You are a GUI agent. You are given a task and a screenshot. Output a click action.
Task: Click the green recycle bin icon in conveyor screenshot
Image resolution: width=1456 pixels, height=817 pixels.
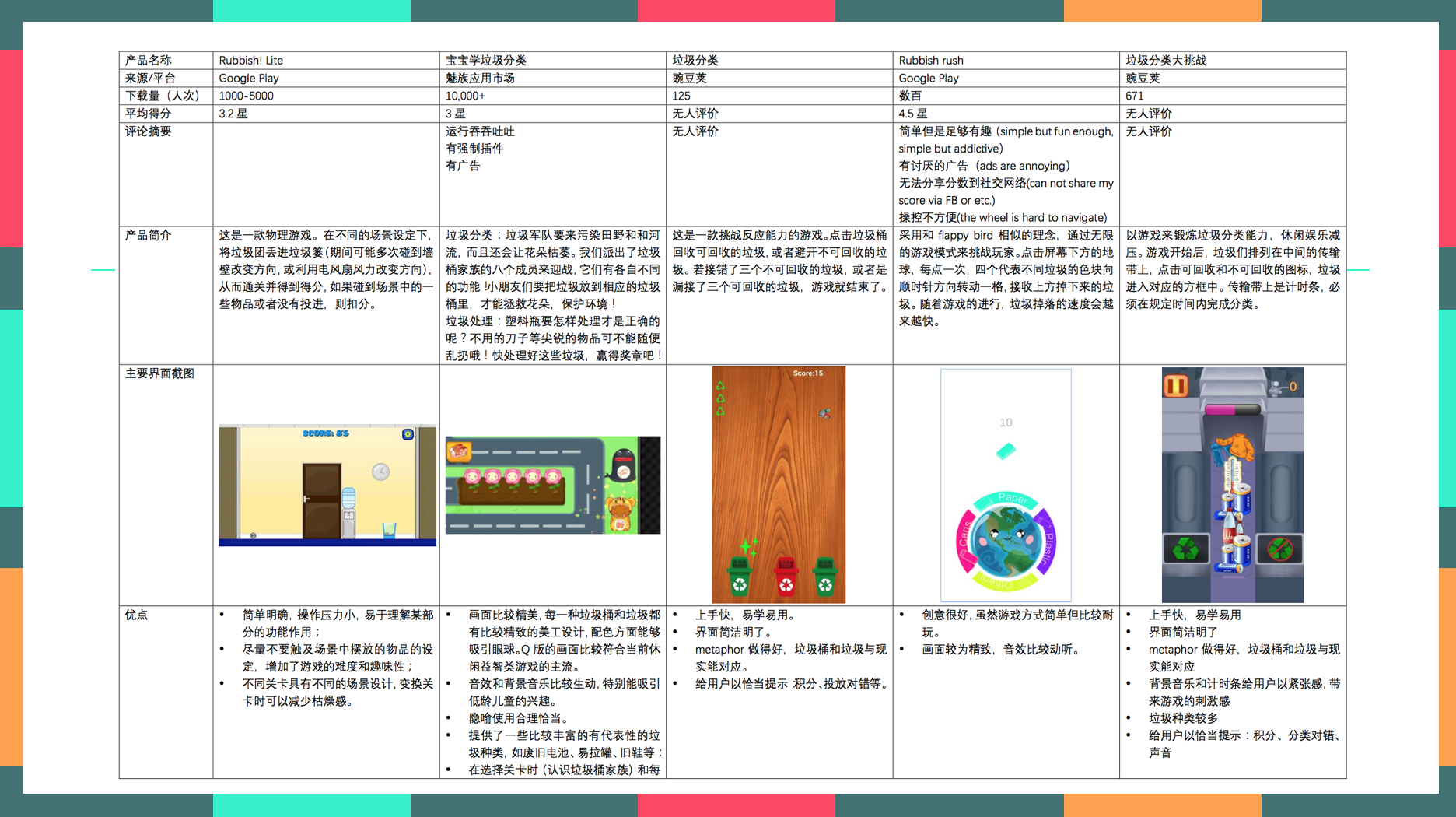[x=1185, y=550]
